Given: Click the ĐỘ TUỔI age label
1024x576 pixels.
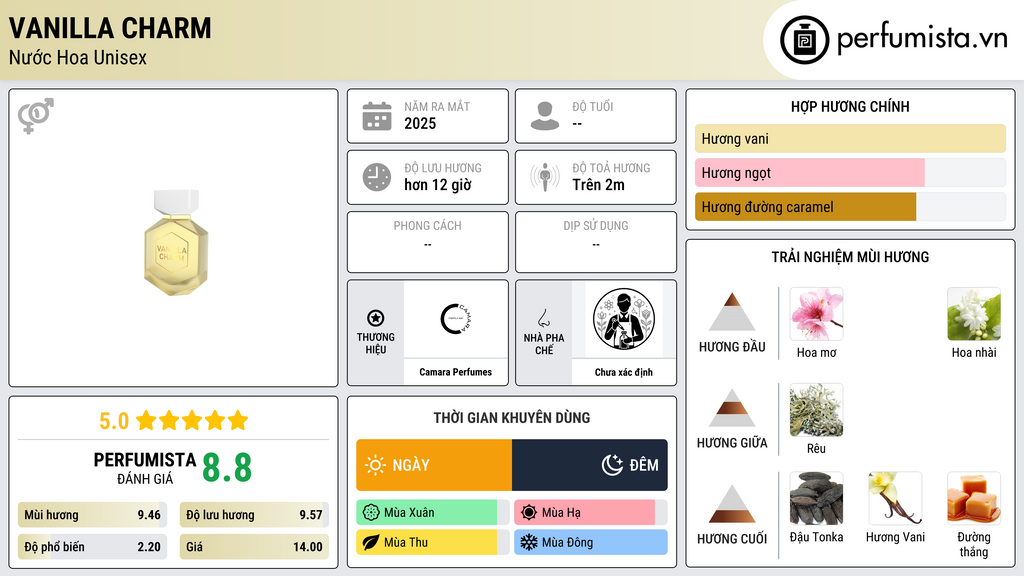Looking at the screenshot, I should pyautogui.click(x=593, y=106).
